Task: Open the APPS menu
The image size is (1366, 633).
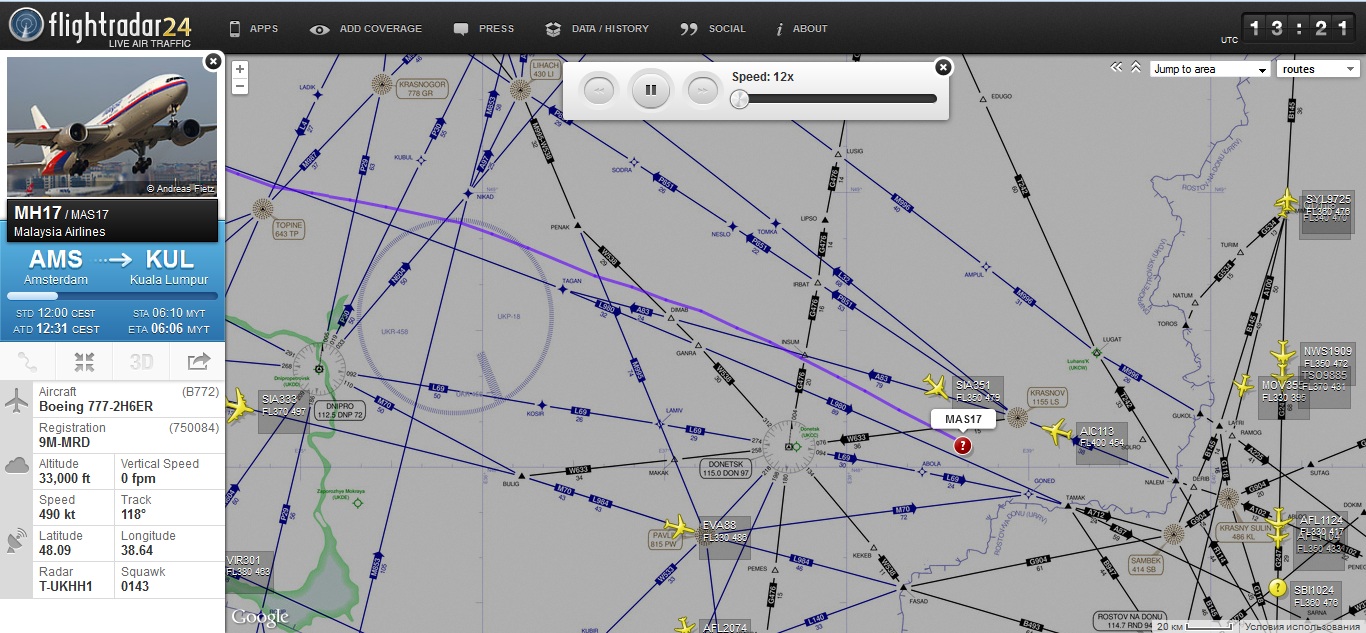Action: (253, 29)
